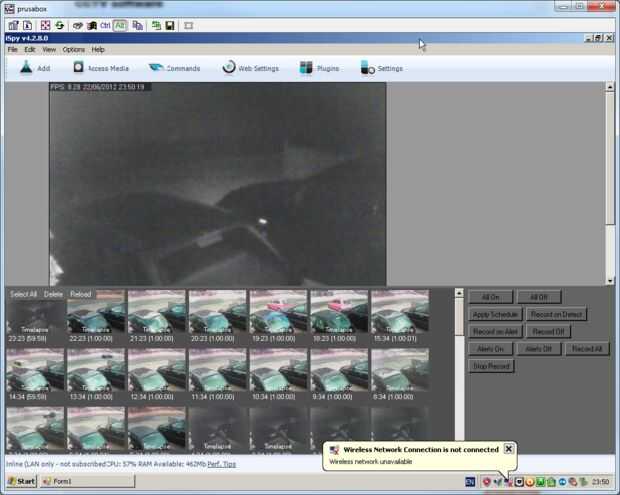Click the Ctrl-Esc send icon in VNC toolbar
Viewport: 620px width, 495px height.
click(x=92, y=26)
